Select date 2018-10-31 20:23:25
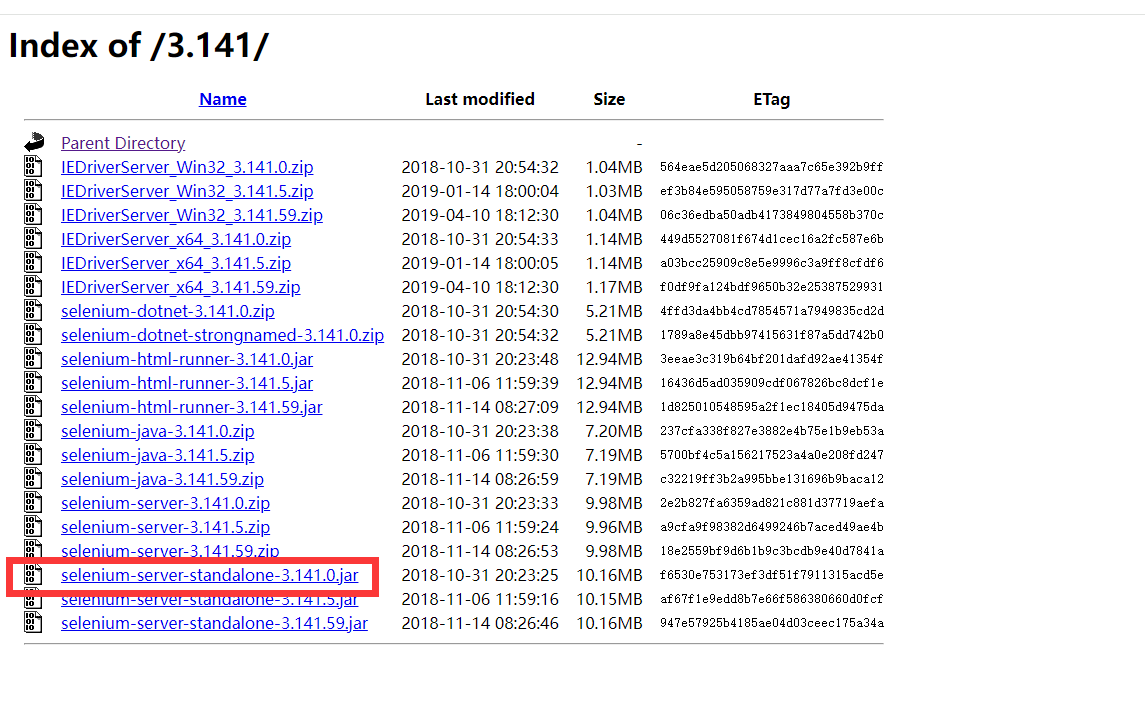Image resolution: width=1145 pixels, height=706 pixels. pyautogui.click(x=480, y=576)
